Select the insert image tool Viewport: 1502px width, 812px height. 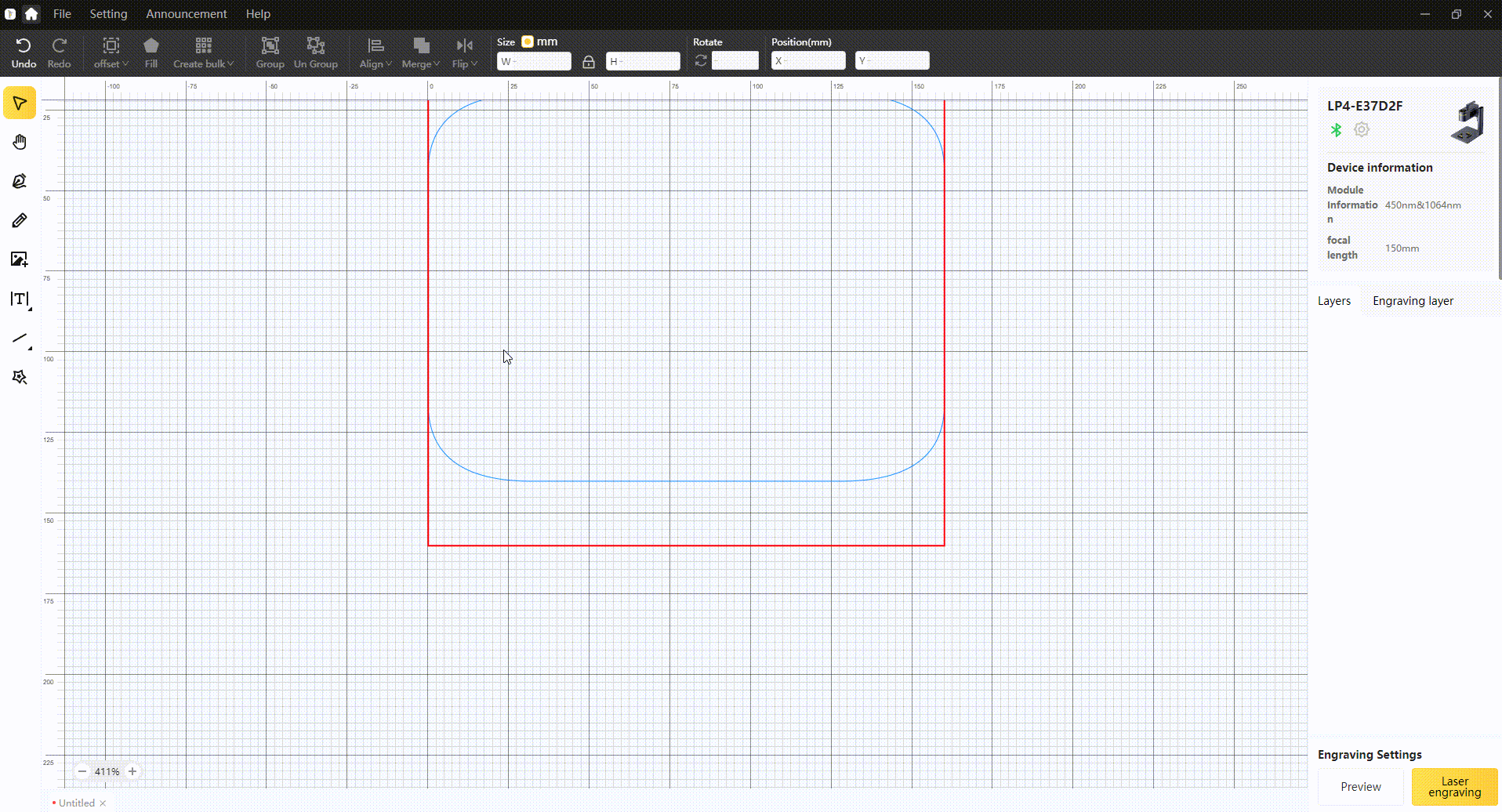(20, 259)
